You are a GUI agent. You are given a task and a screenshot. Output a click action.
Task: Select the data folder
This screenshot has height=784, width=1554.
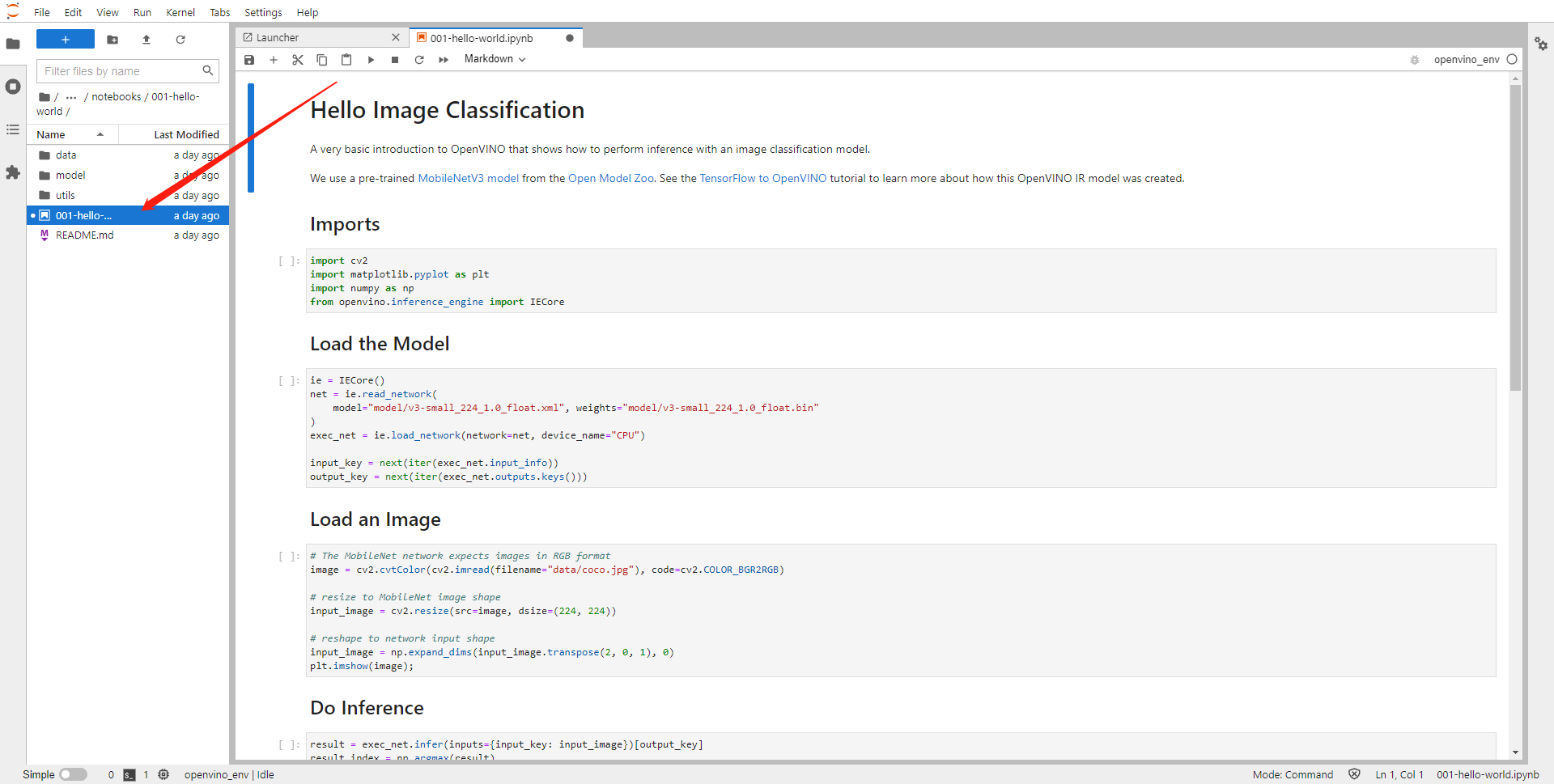(x=128, y=155)
